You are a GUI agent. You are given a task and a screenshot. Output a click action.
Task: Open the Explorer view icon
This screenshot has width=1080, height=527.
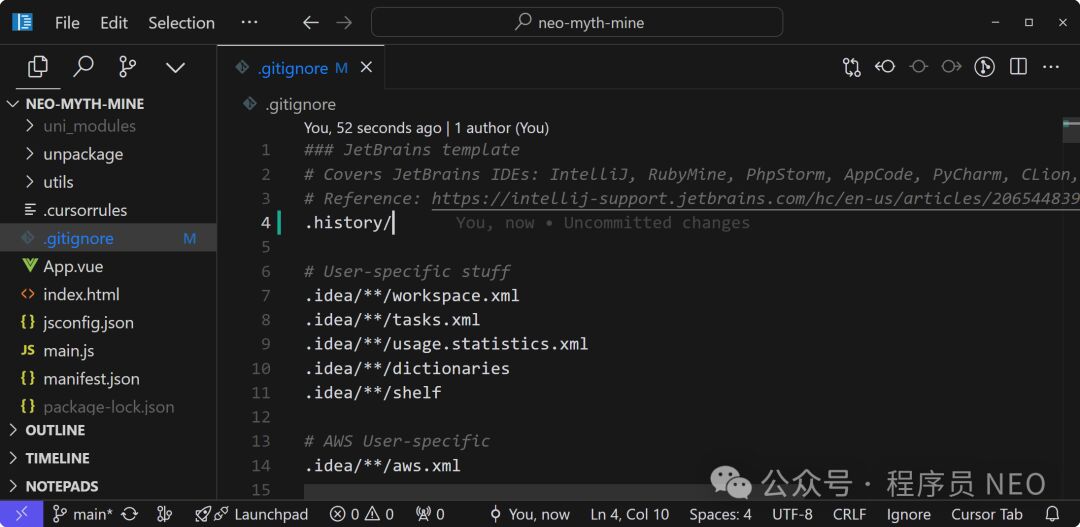[x=38, y=67]
